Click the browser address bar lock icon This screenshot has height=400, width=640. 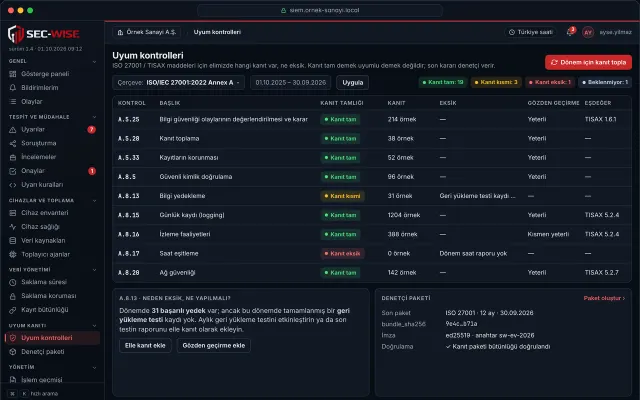tap(283, 11)
